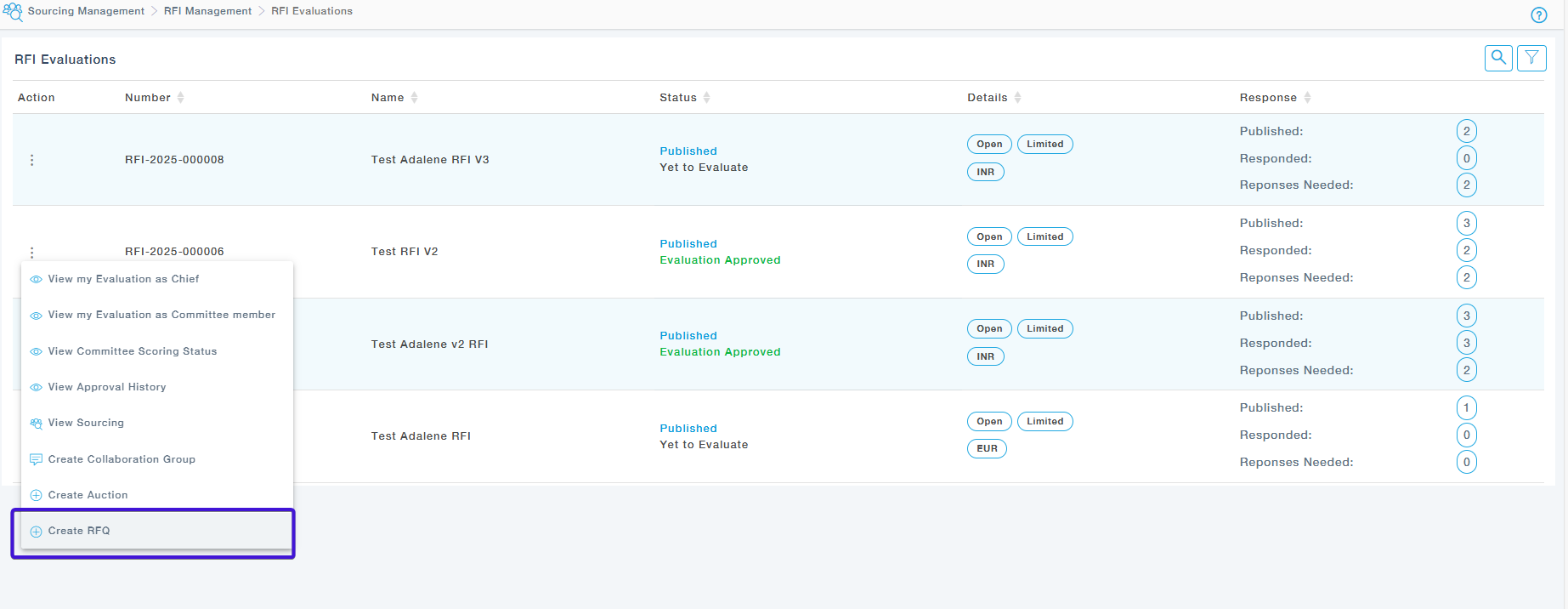Sort by Number column arrows
Image resolution: width=1568 pixels, height=609 pixels.
click(180, 98)
